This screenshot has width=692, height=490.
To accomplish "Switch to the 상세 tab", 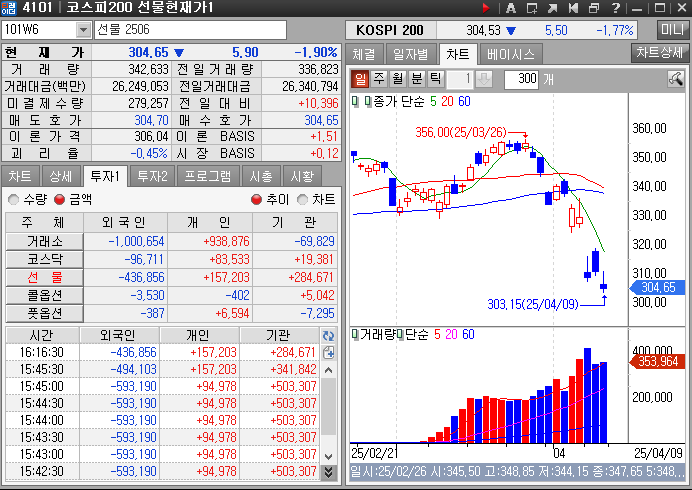I will coord(61,177).
